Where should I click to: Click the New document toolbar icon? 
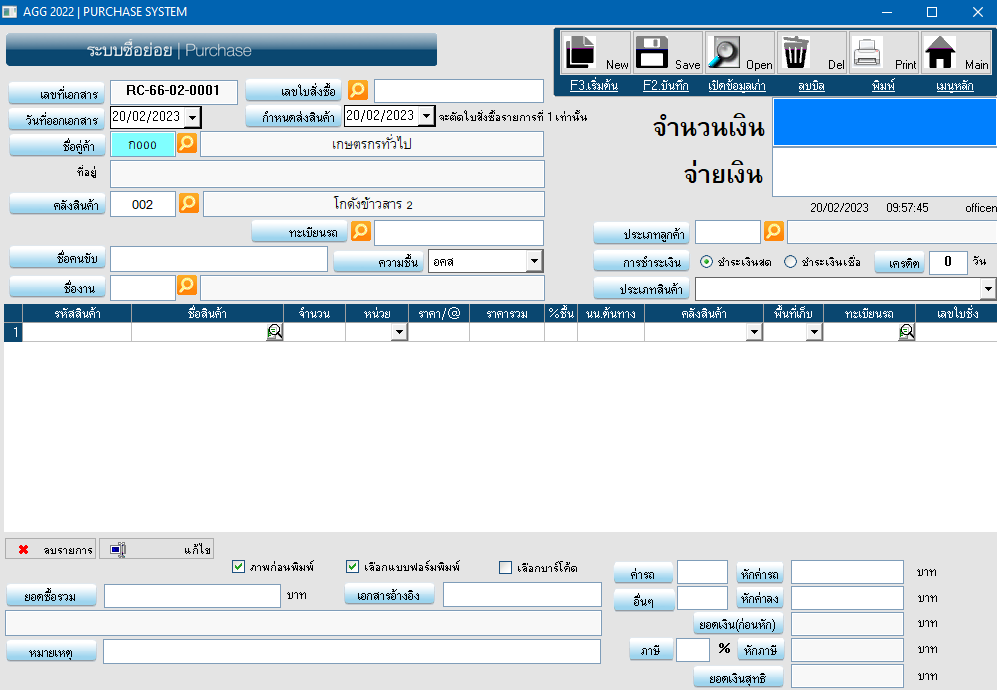click(x=595, y=52)
